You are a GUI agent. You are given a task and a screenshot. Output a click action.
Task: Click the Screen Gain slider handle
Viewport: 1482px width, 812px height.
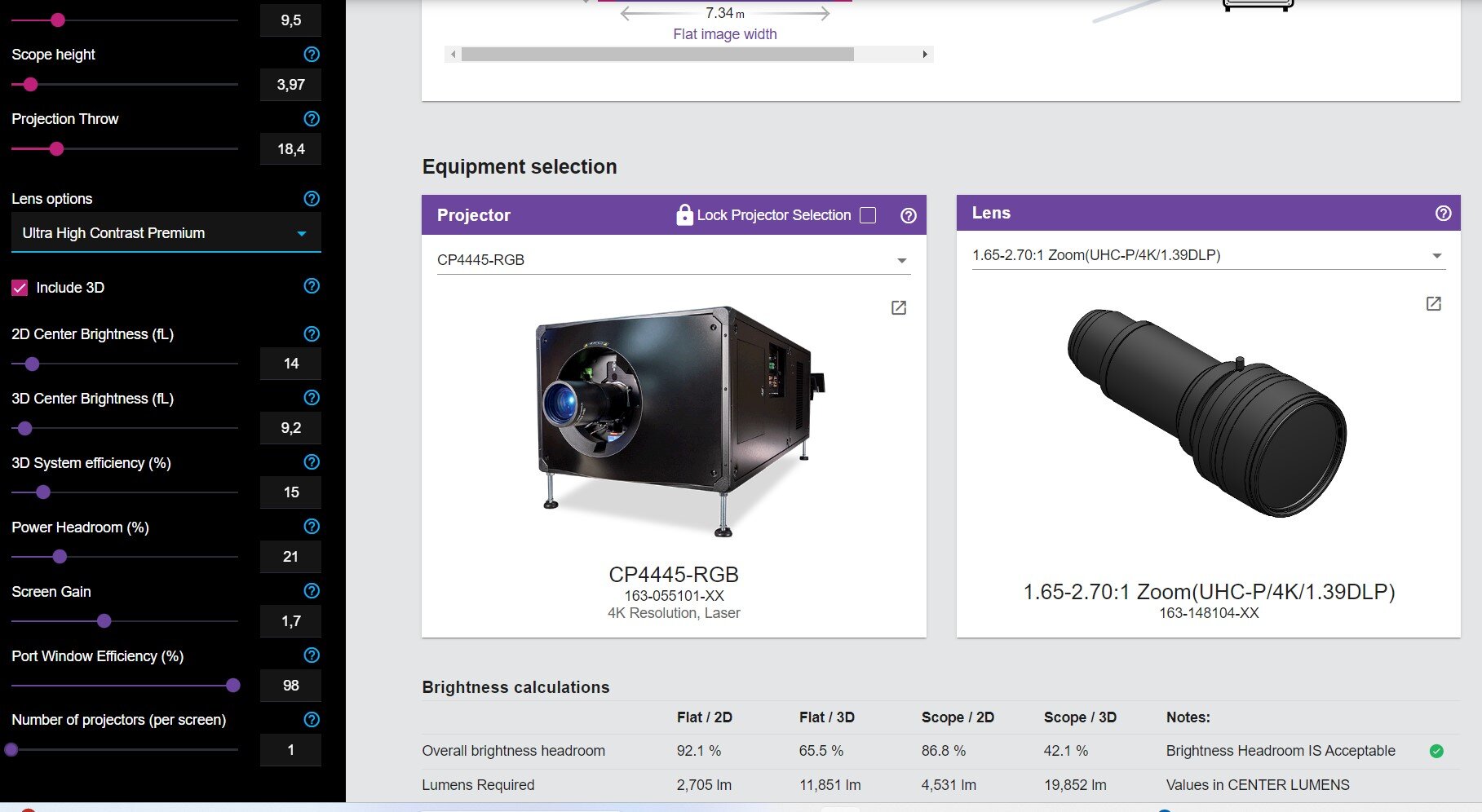(x=104, y=621)
